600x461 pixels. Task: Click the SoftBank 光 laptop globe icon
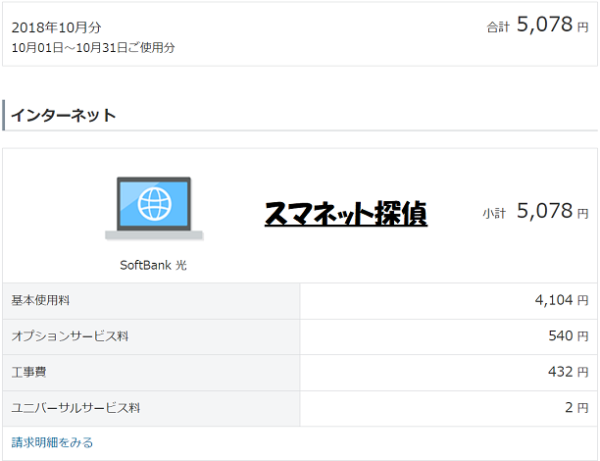154,209
